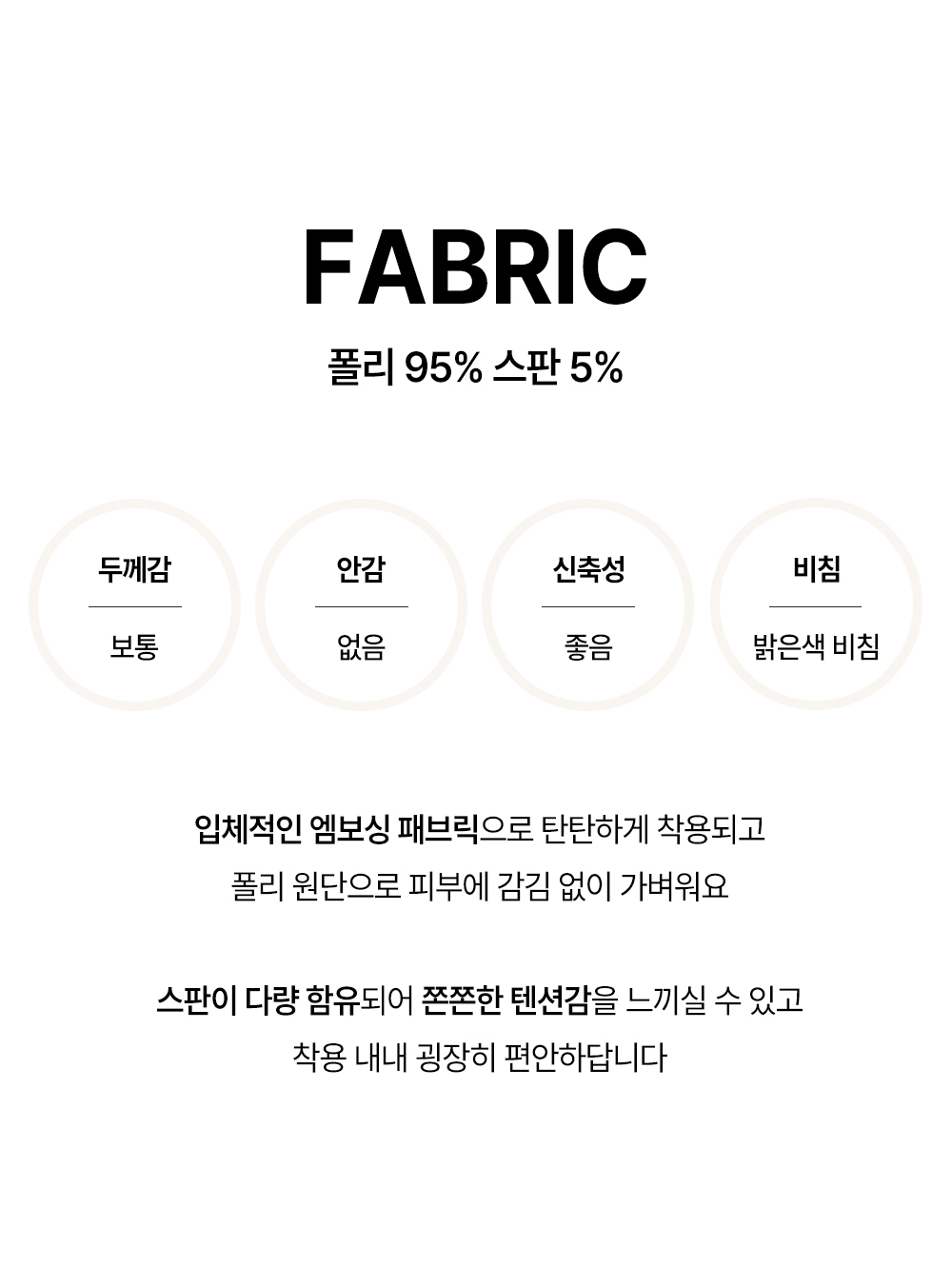
Task: Select the 밝은색 비침 value text
Action: pos(816,647)
